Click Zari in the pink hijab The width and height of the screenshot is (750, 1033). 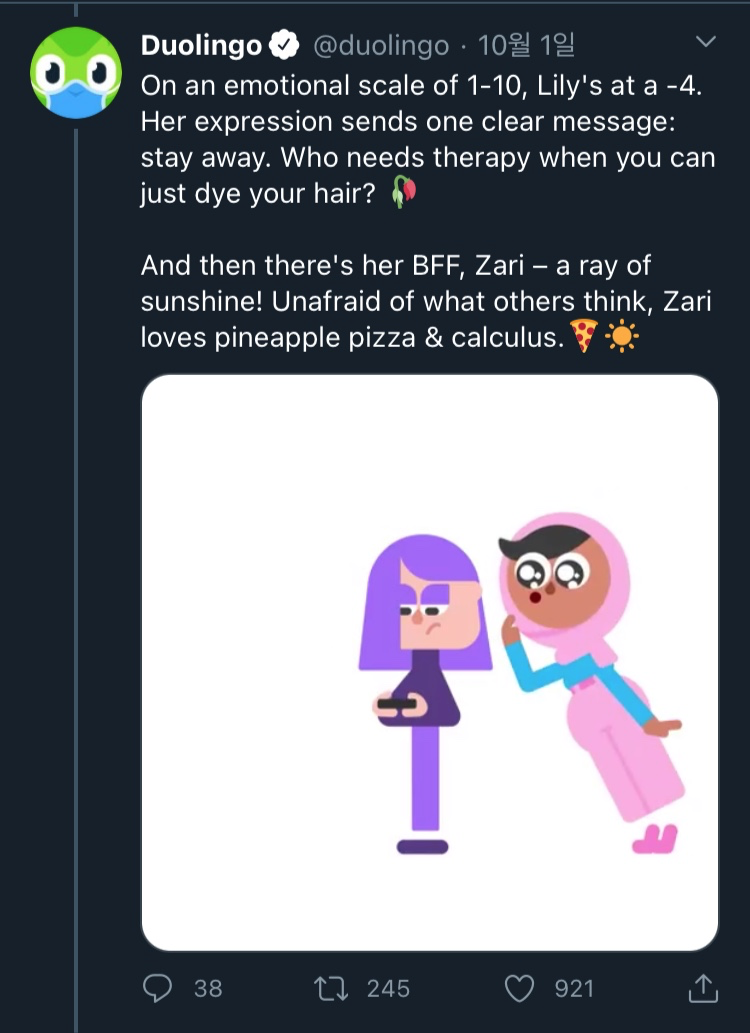tap(590, 682)
